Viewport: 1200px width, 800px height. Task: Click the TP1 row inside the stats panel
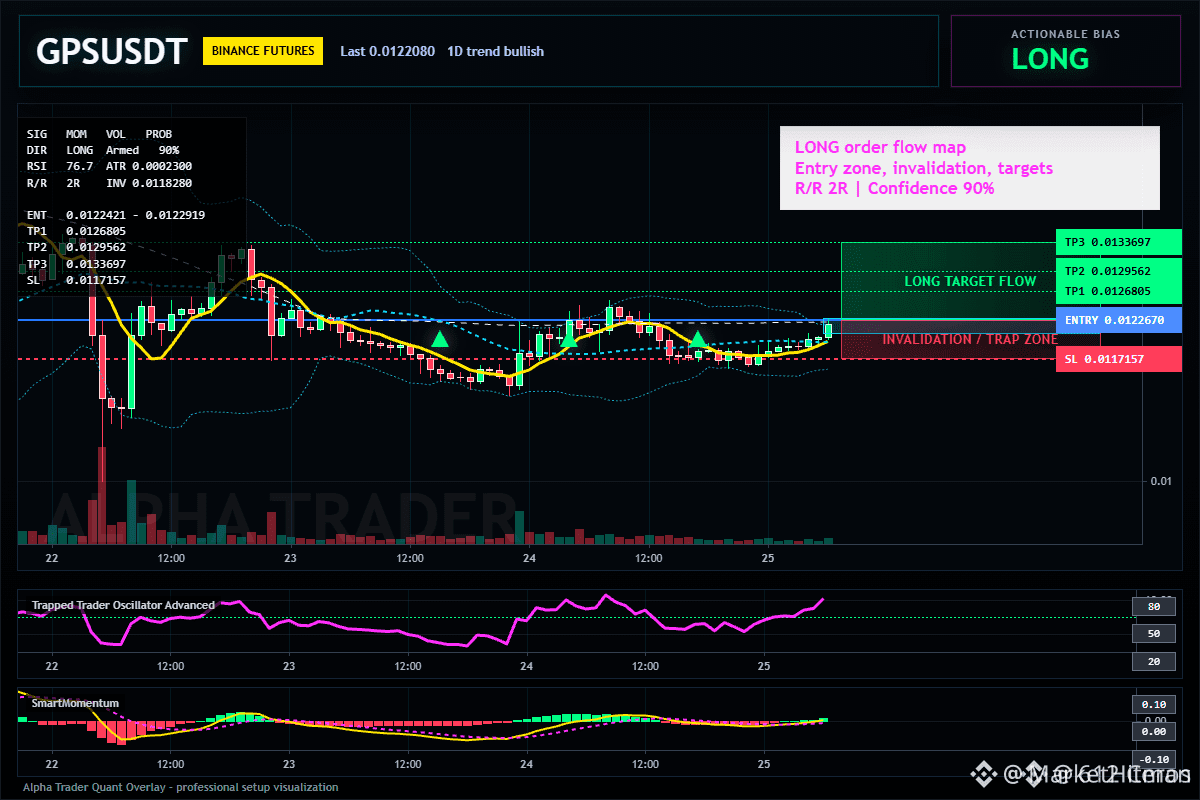[x=76, y=231]
